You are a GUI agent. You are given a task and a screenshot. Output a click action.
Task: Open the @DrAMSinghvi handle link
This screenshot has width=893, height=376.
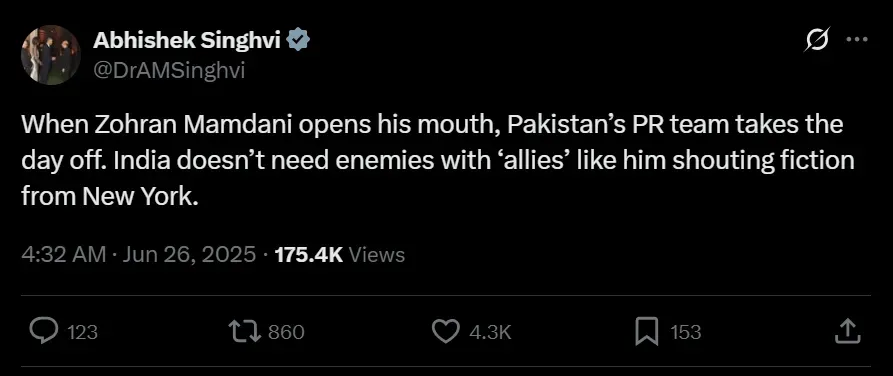[169, 71]
